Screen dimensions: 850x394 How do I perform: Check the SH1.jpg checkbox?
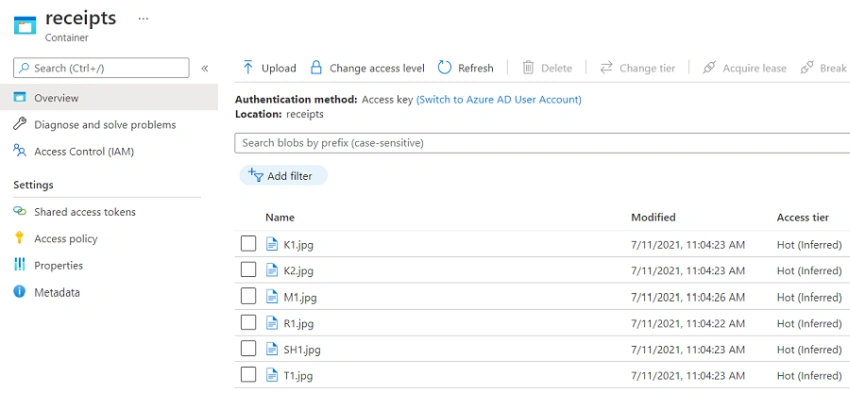[x=248, y=348]
